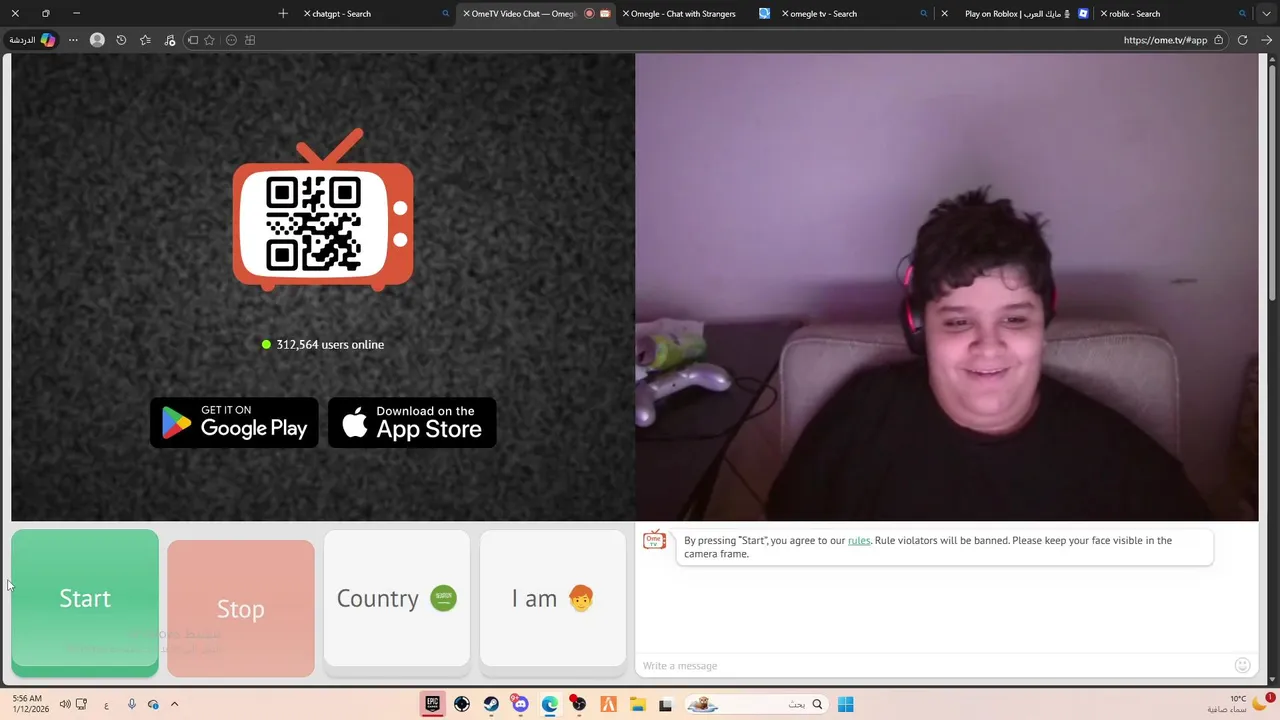Click the address bar URL https://ome.tv/#app

(1165, 40)
